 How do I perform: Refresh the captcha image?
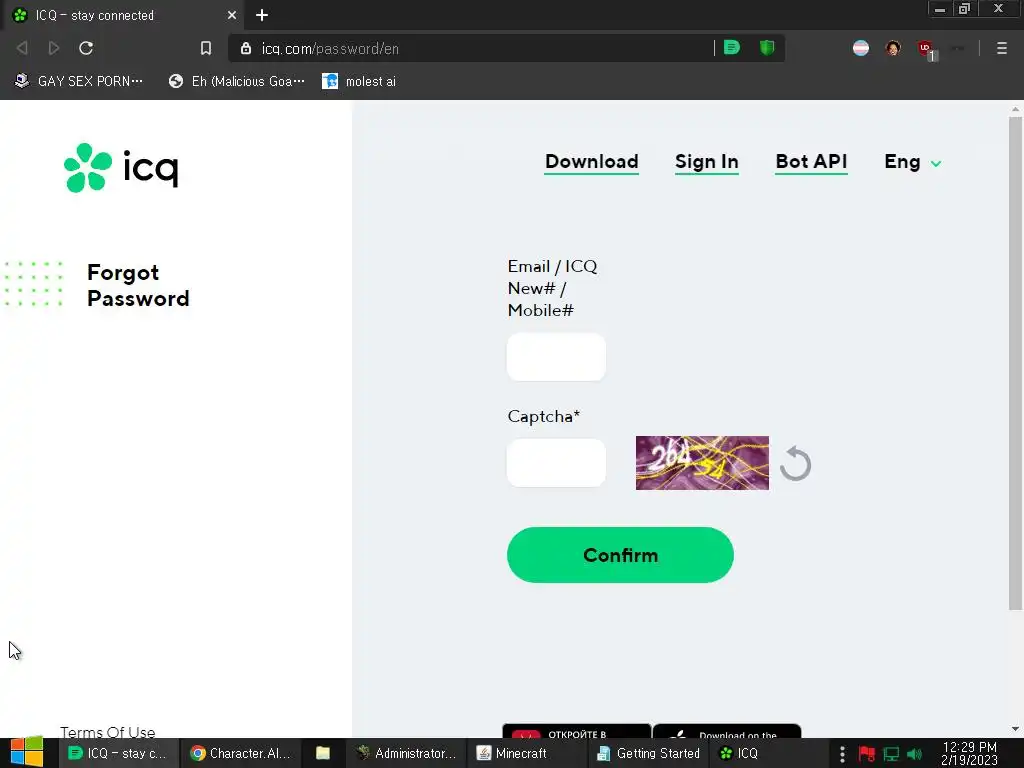pyautogui.click(x=795, y=463)
